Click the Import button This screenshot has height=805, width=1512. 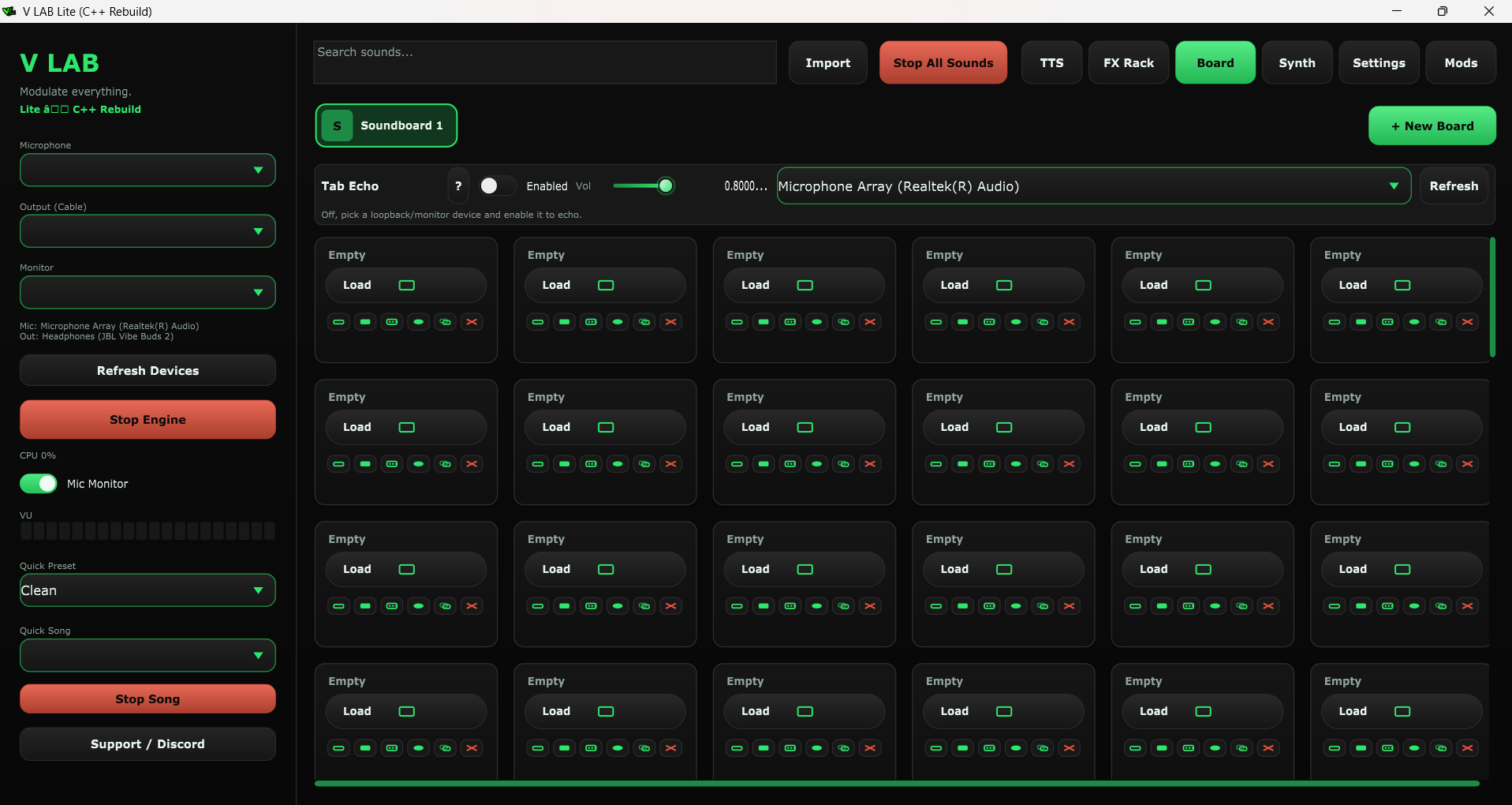pos(827,62)
